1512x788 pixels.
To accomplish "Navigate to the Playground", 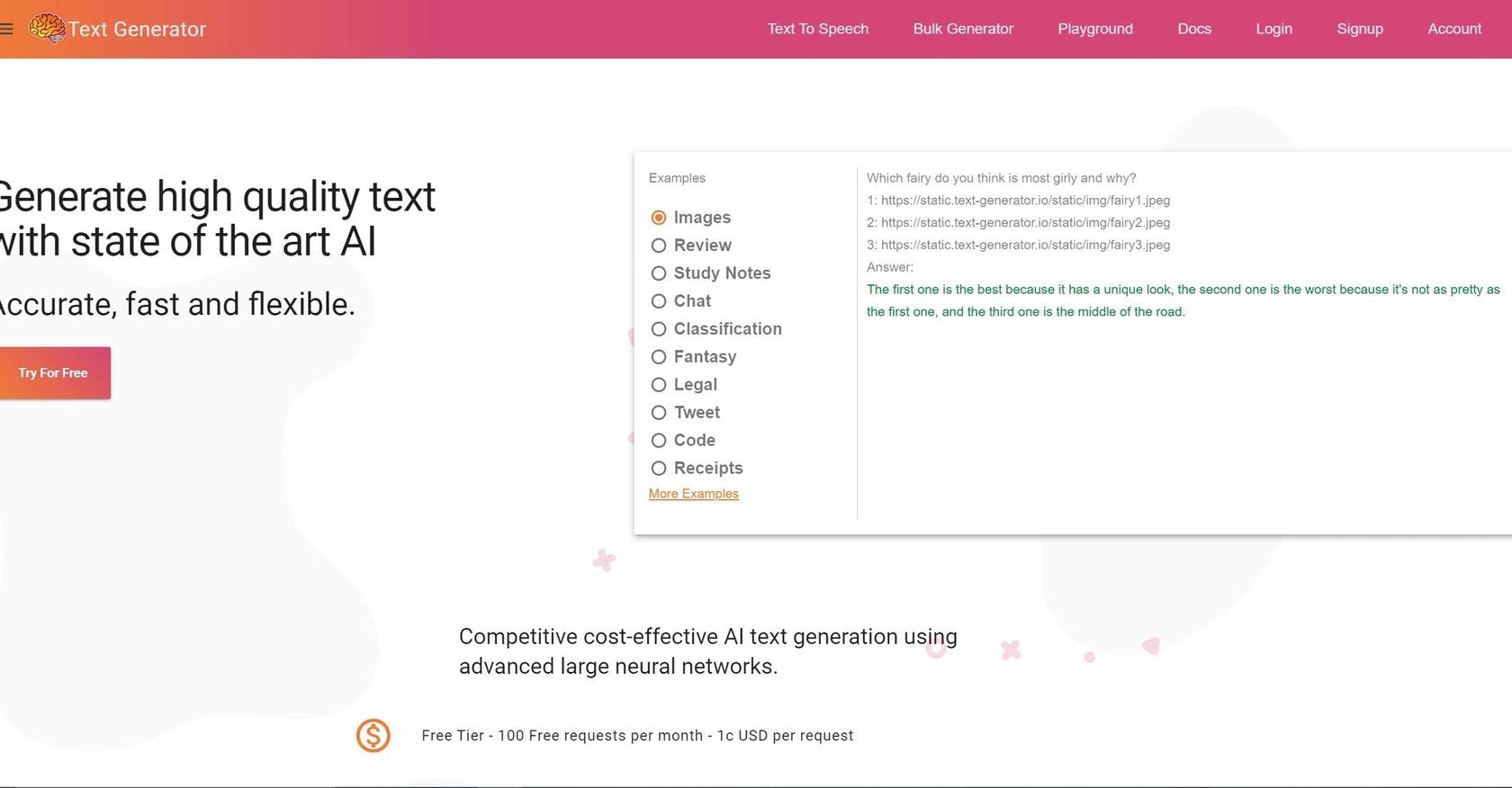I will click(x=1094, y=29).
